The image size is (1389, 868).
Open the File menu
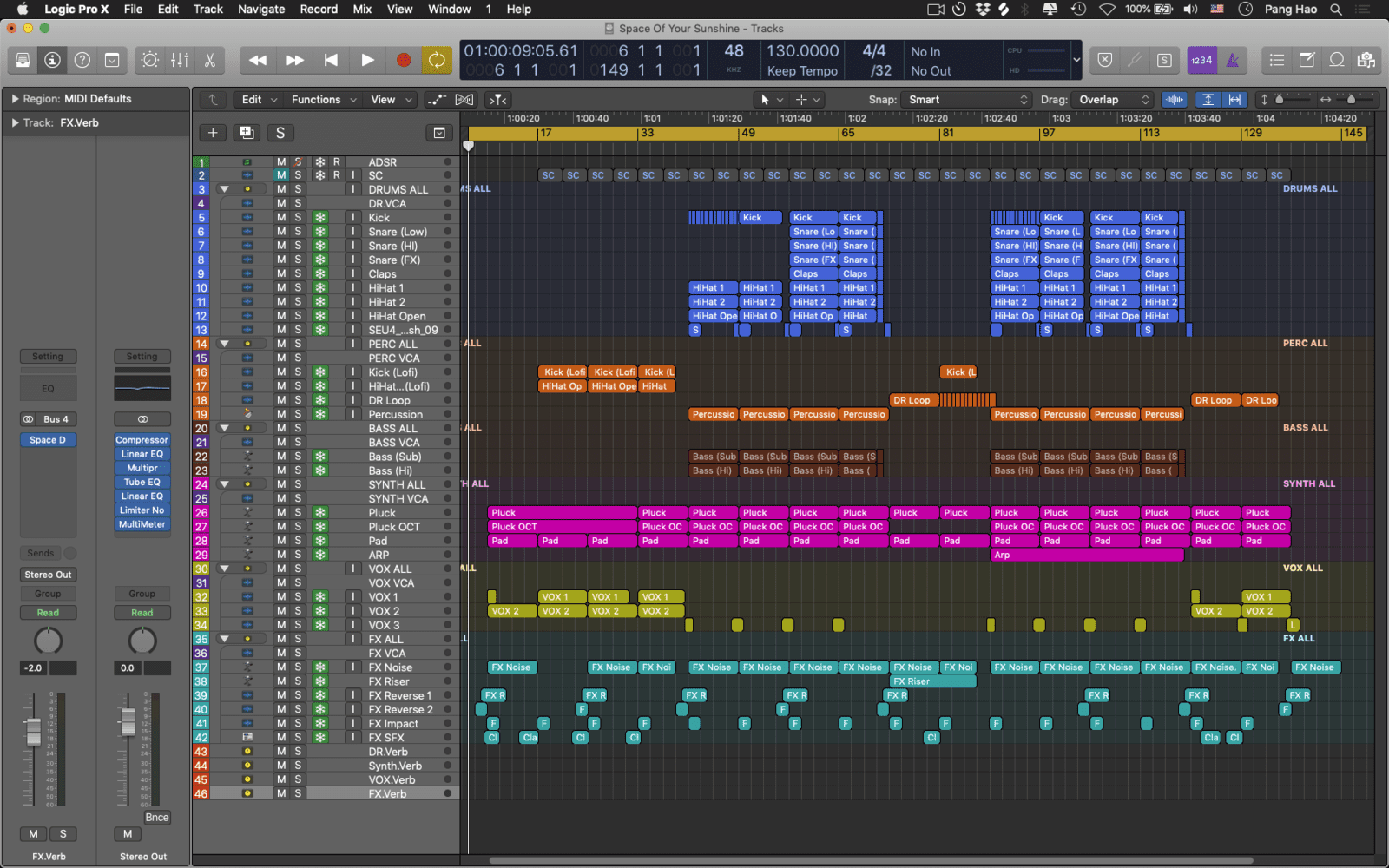click(133, 9)
